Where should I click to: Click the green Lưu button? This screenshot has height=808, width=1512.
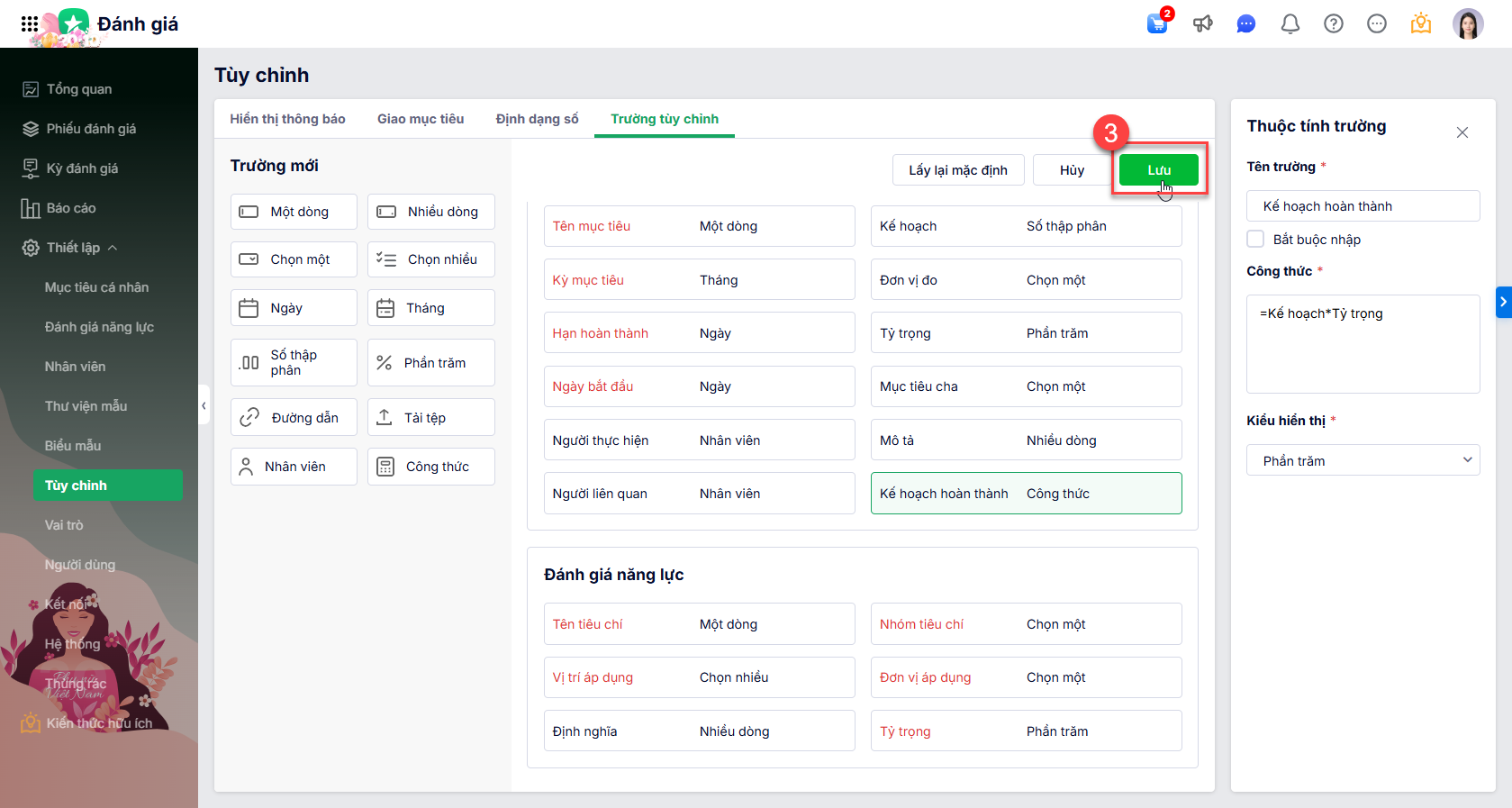click(1158, 169)
